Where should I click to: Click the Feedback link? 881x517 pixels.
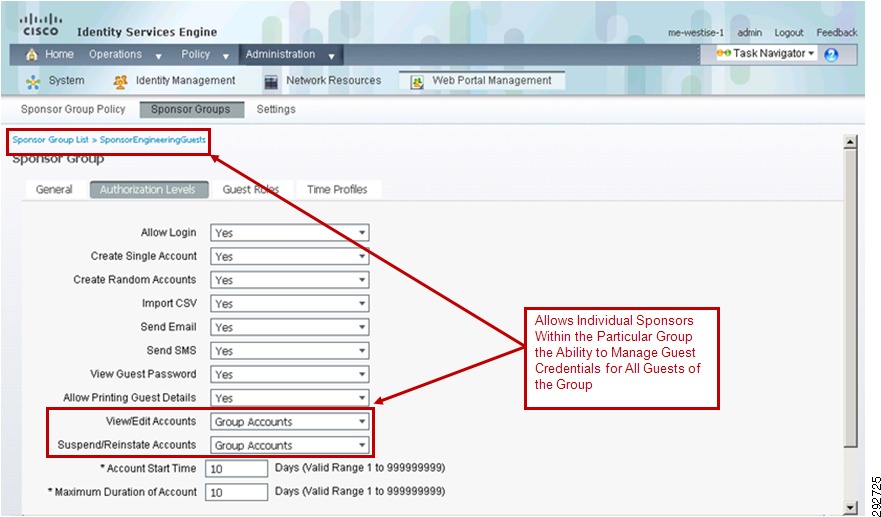(x=837, y=33)
